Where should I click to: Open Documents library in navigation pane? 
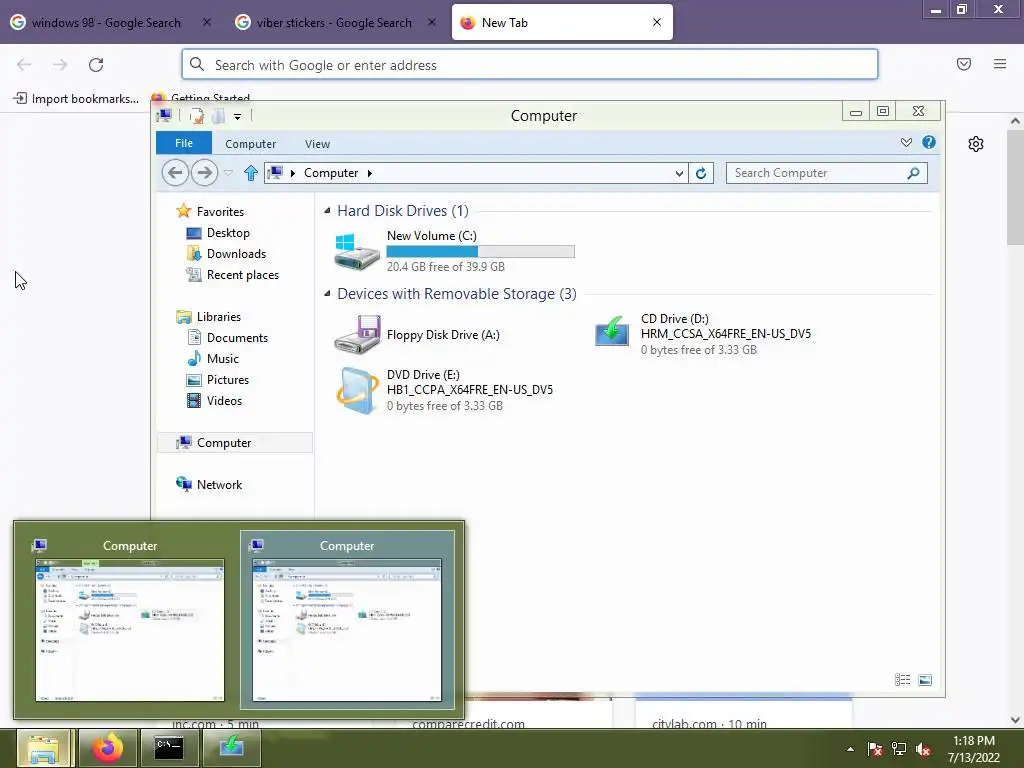click(237, 338)
